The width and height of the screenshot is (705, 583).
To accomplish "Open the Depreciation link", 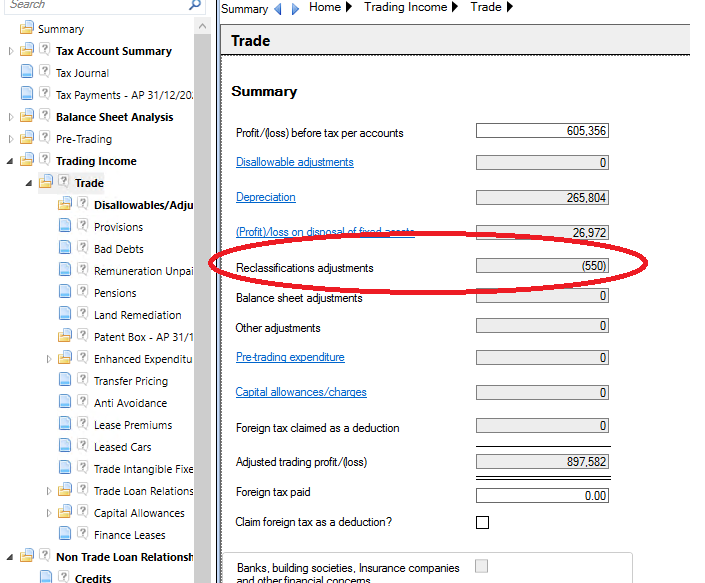I will coord(266,197).
